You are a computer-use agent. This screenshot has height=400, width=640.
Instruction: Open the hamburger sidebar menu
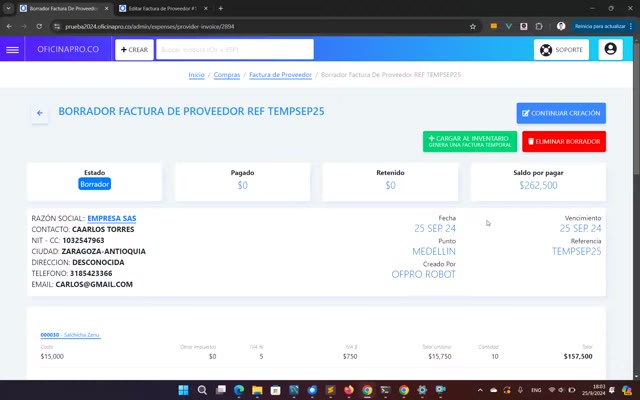click(12, 49)
